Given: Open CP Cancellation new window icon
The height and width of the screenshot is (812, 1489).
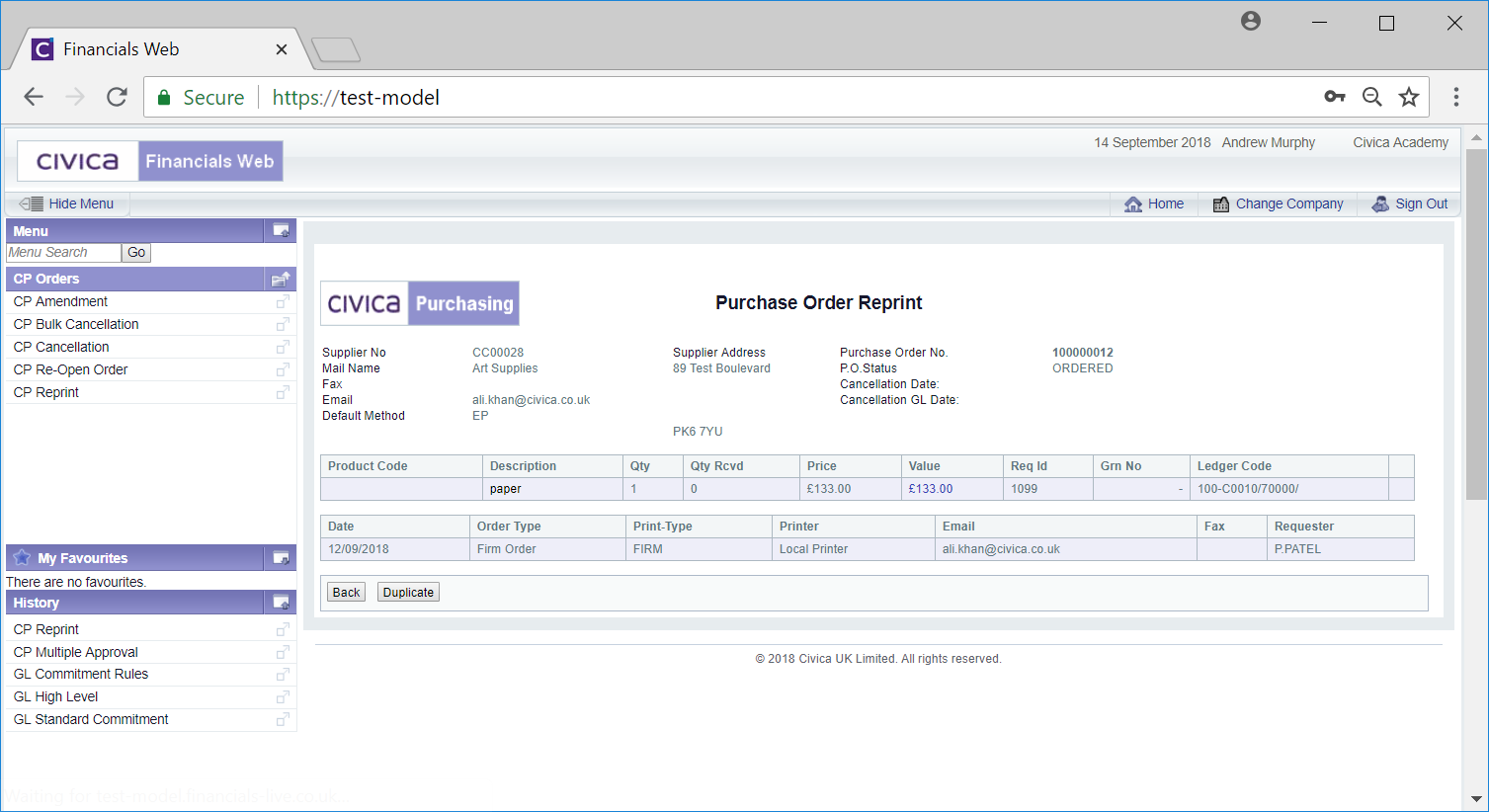Looking at the screenshot, I should pos(283,347).
